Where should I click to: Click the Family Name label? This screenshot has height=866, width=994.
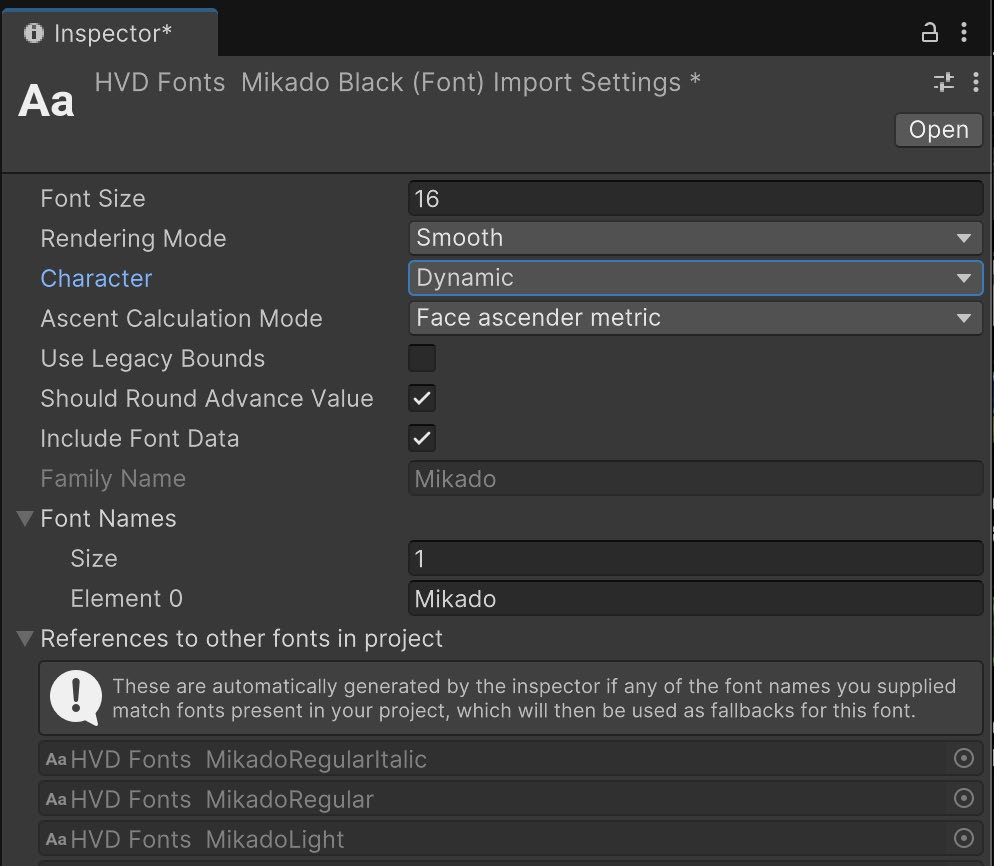coord(113,479)
